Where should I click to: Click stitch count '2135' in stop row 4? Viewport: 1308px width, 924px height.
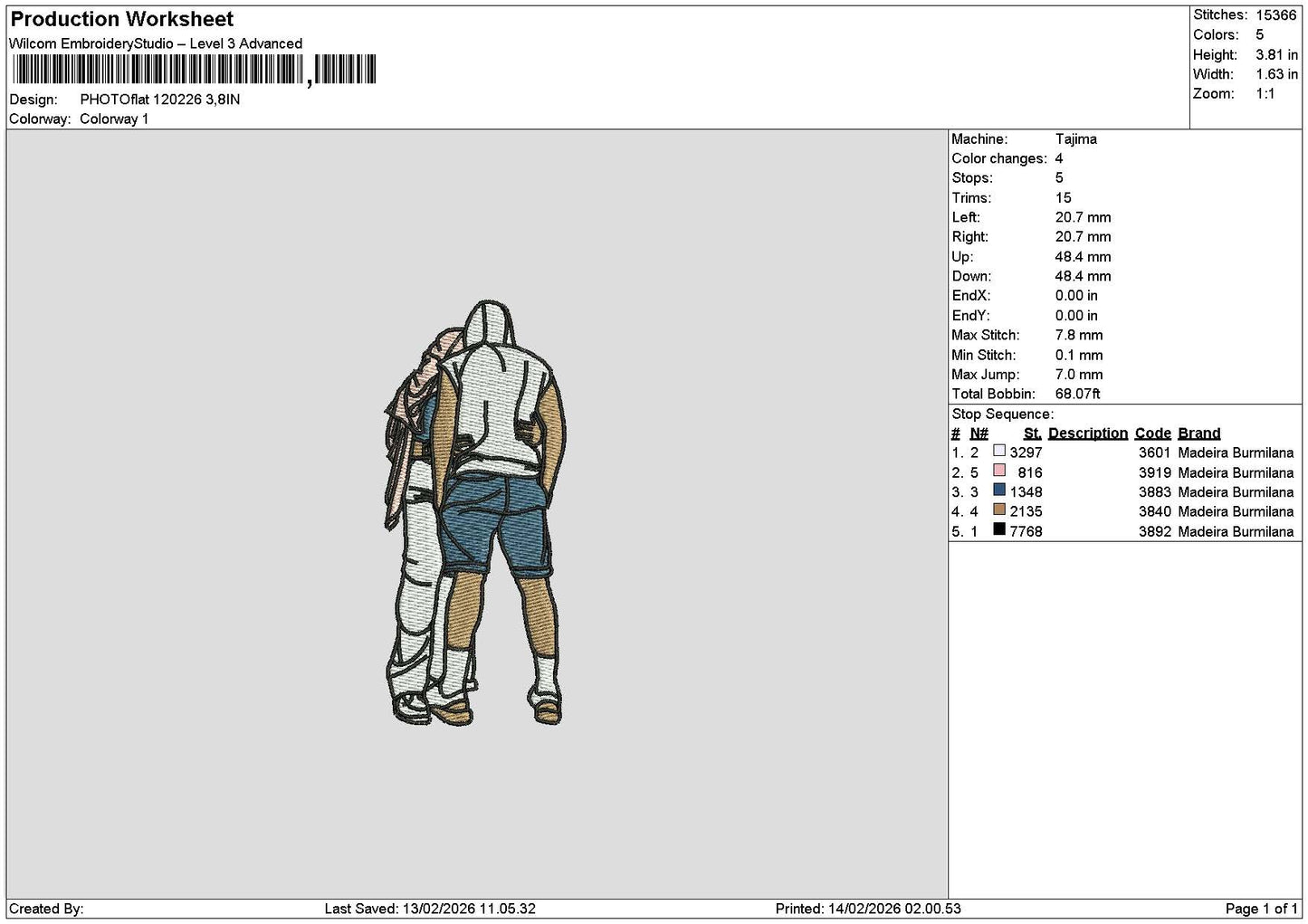coord(1026,512)
